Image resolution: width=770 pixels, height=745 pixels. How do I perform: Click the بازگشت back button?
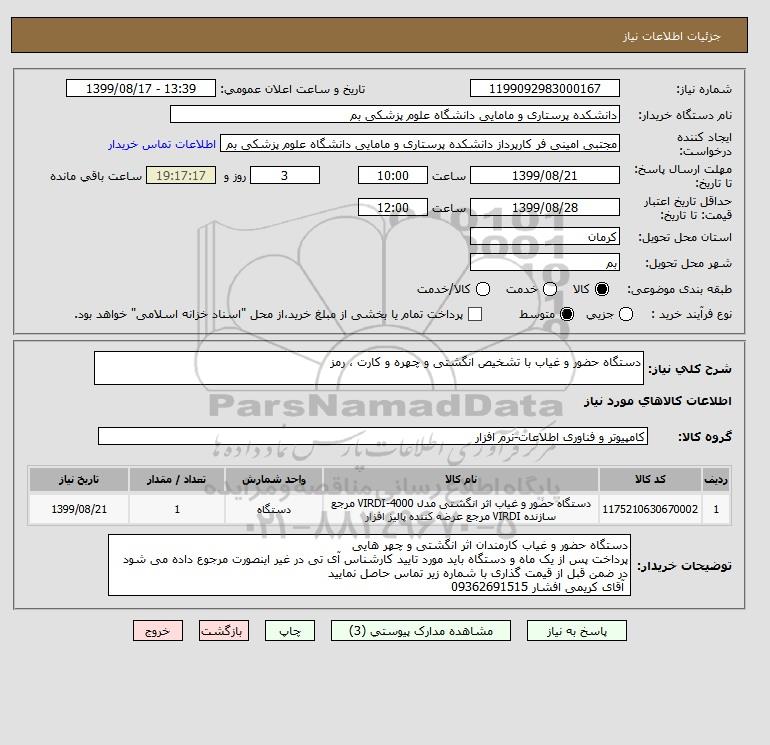click(x=224, y=631)
